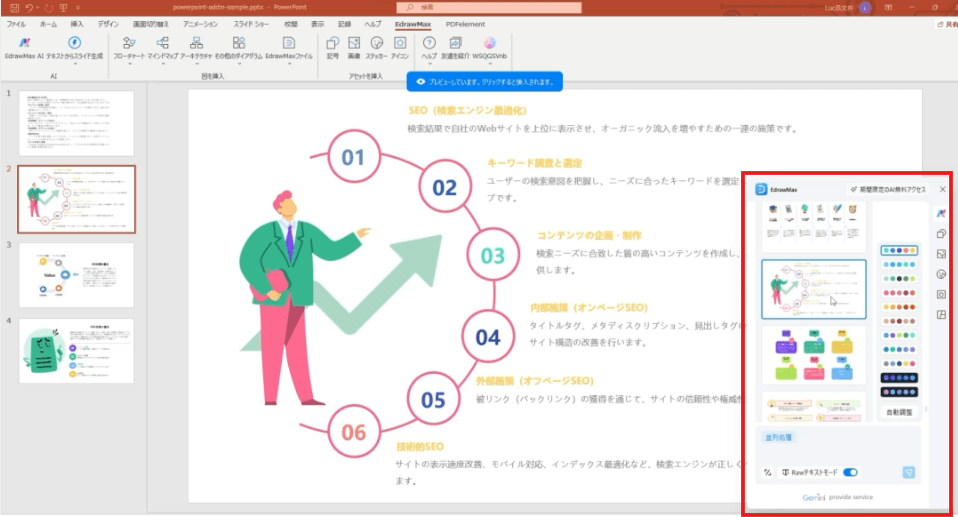Screen dimensions: 958x517
Task: Open the EdrawMax AI ribbon tool
Action: coord(24,48)
